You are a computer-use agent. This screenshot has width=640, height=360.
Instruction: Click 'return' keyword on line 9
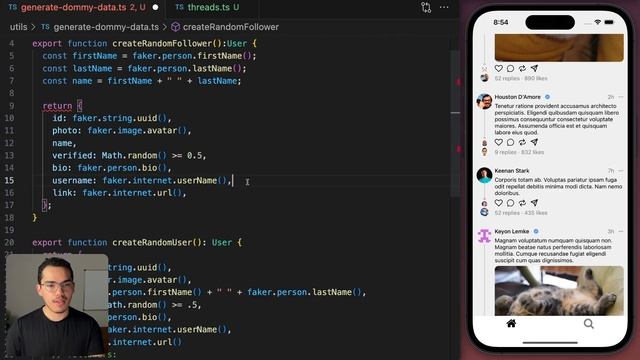click(57, 106)
